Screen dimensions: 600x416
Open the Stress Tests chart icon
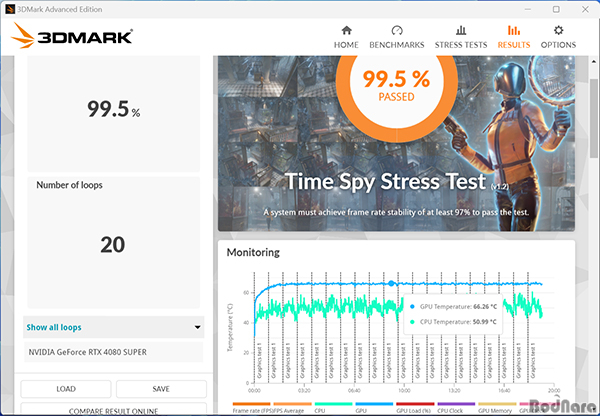point(461,30)
